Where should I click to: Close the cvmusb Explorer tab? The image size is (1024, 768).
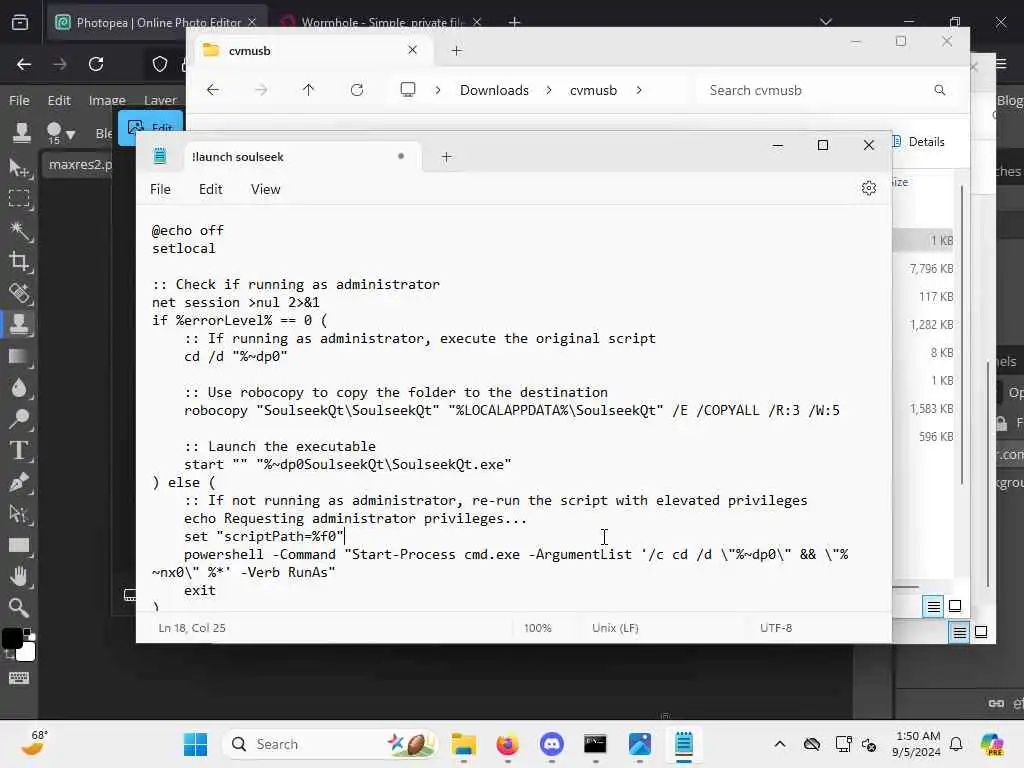[412, 50]
